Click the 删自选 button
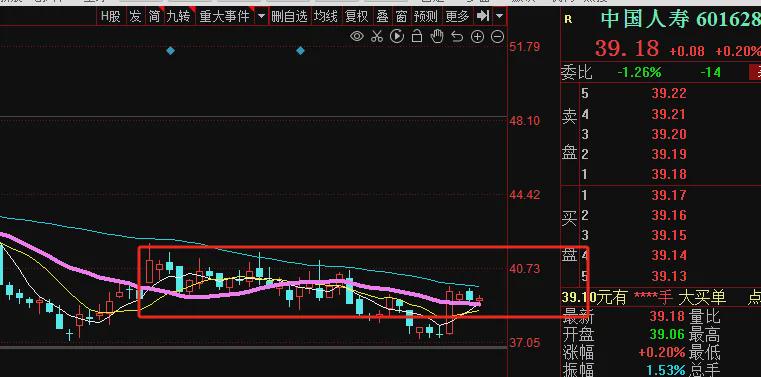This screenshot has width=761, height=377. pos(289,16)
